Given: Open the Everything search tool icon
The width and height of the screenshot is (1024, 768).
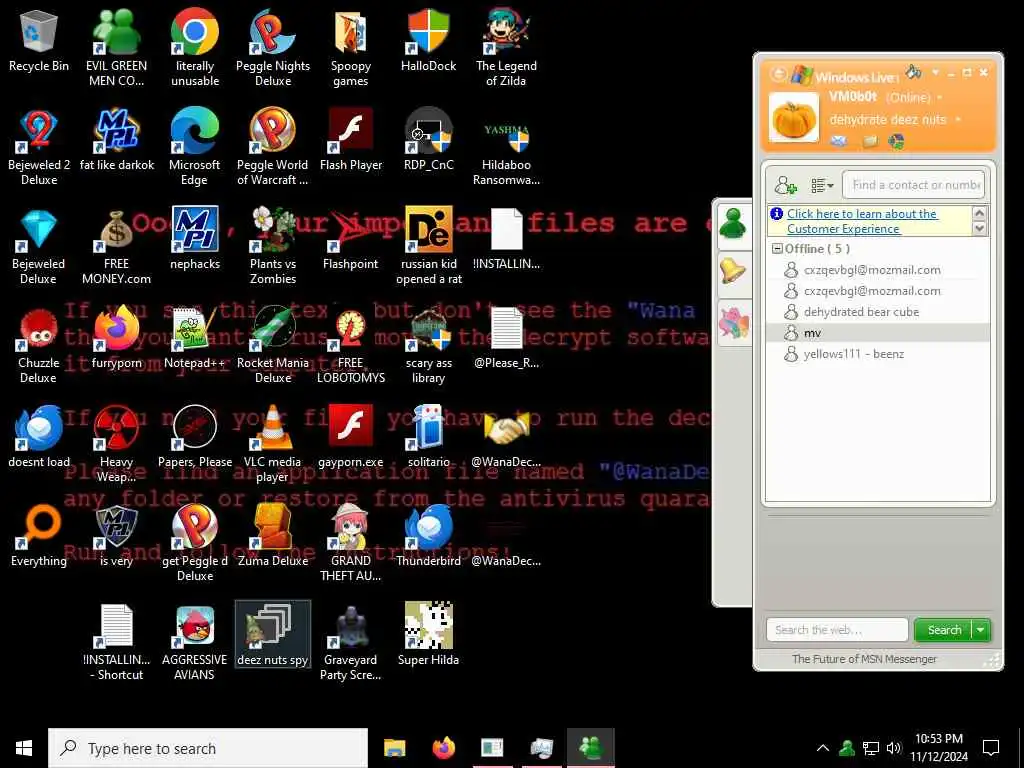Looking at the screenshot, I should [39, 537].
